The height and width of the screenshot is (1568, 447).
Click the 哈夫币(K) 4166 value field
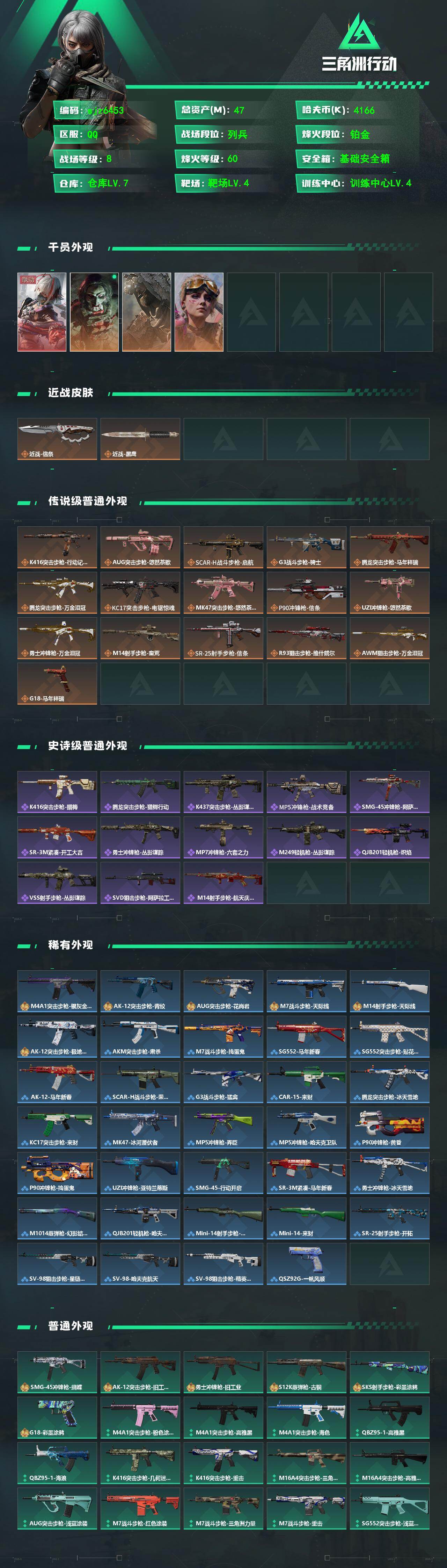pyautogui.click(x=357, y=110)
